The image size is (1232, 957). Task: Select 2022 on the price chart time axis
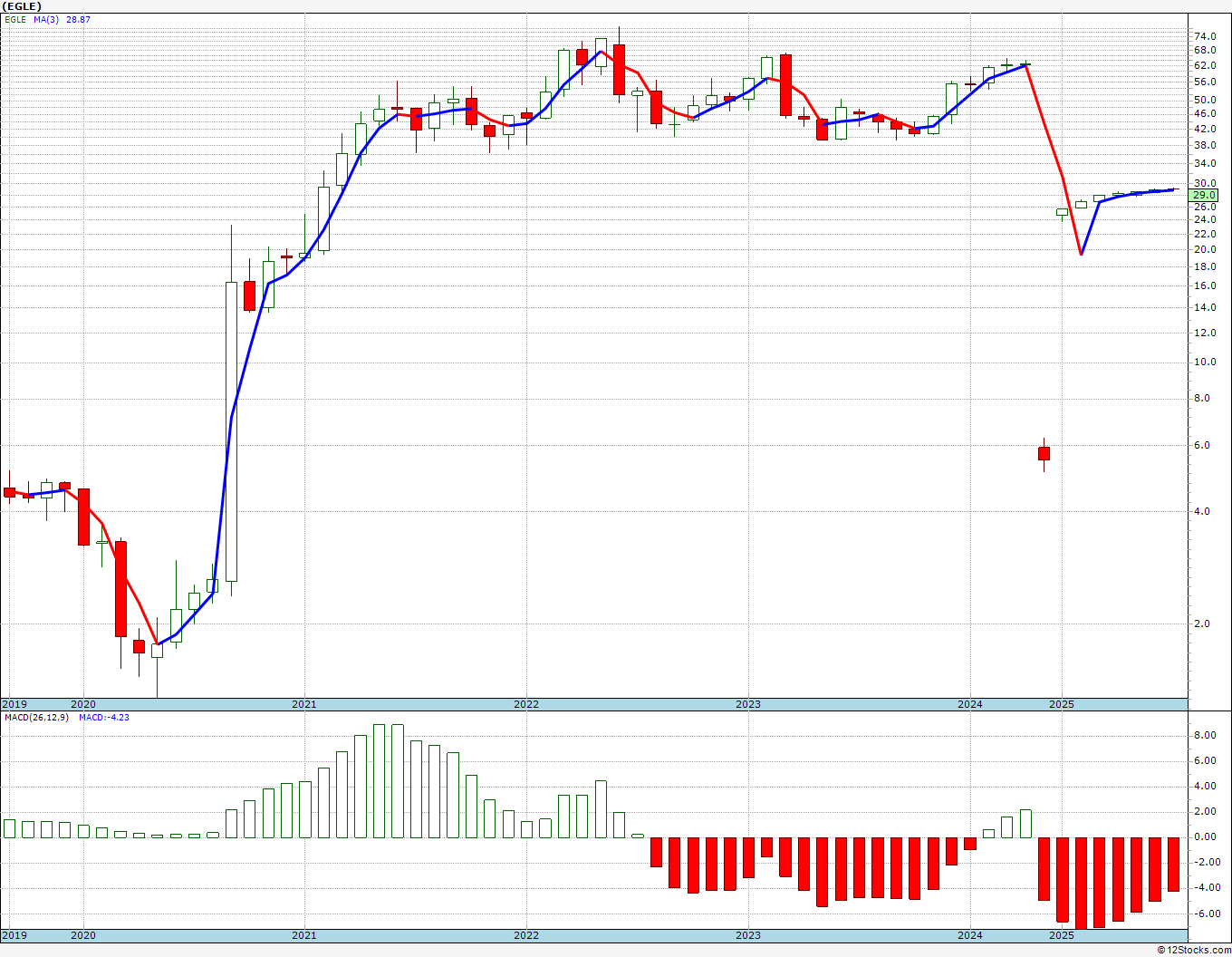click(x=526, y=704)
